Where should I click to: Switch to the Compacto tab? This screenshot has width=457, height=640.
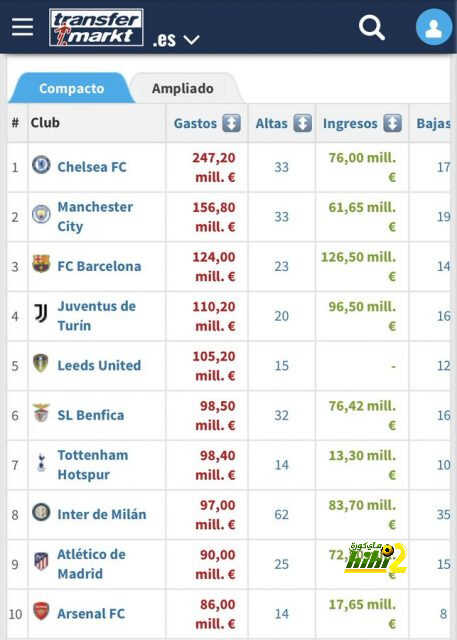pyautogui.click(x=71, y=88)
